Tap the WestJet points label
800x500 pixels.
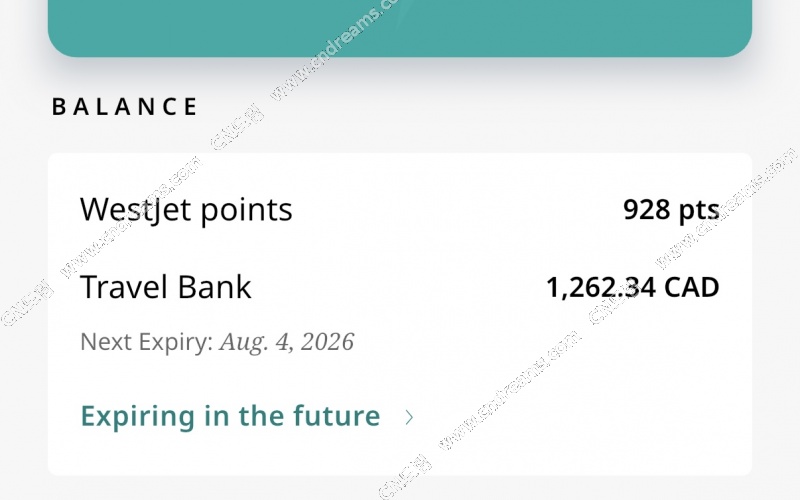186,210
